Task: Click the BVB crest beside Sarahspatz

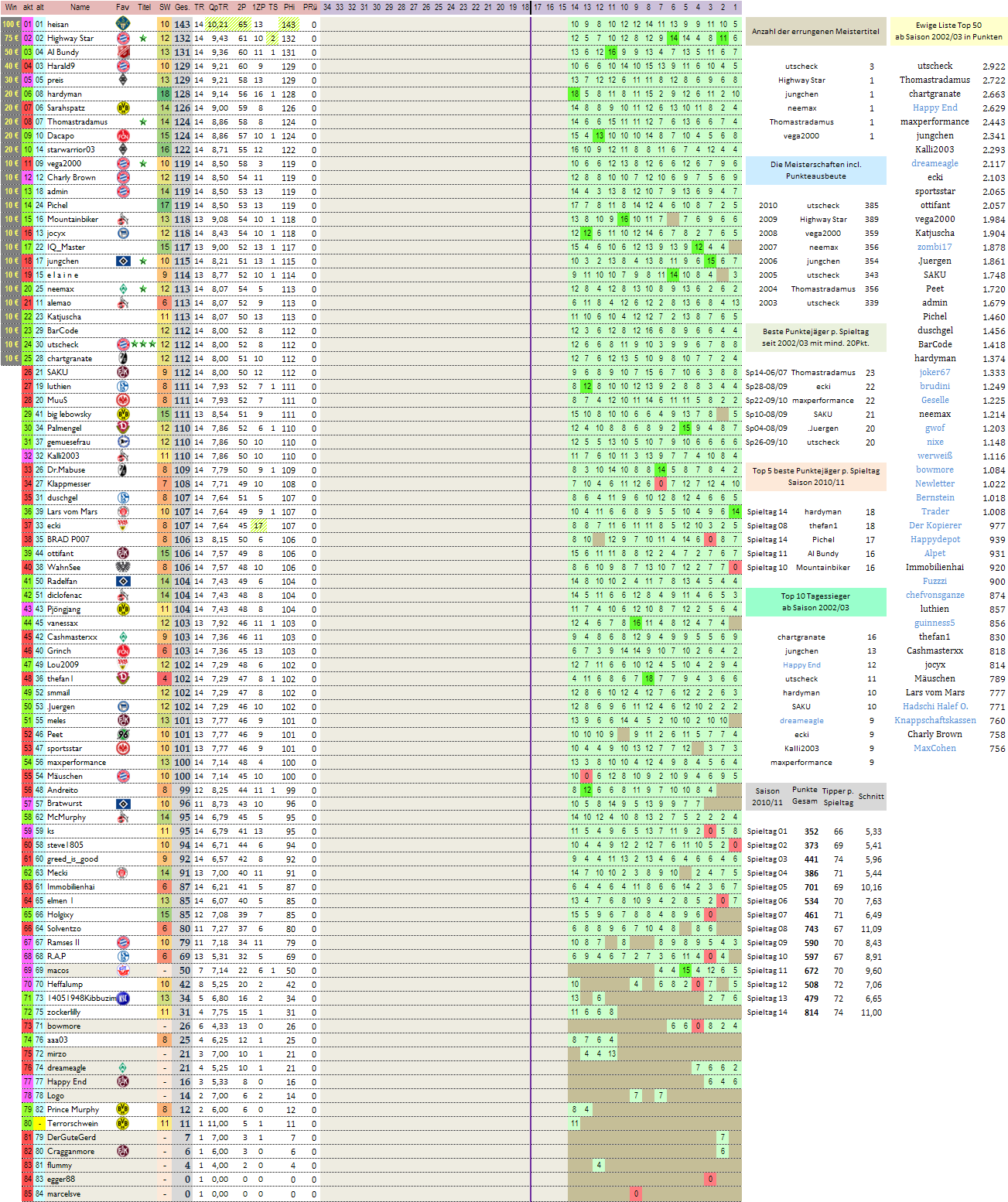Action: tap(122, 108)
